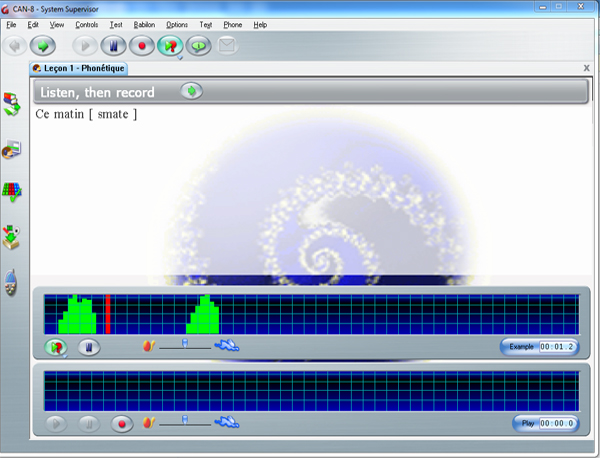This screenshot has width=600, height=458.
Task: Adjust the example track speed slider
Action: point(185,346)
